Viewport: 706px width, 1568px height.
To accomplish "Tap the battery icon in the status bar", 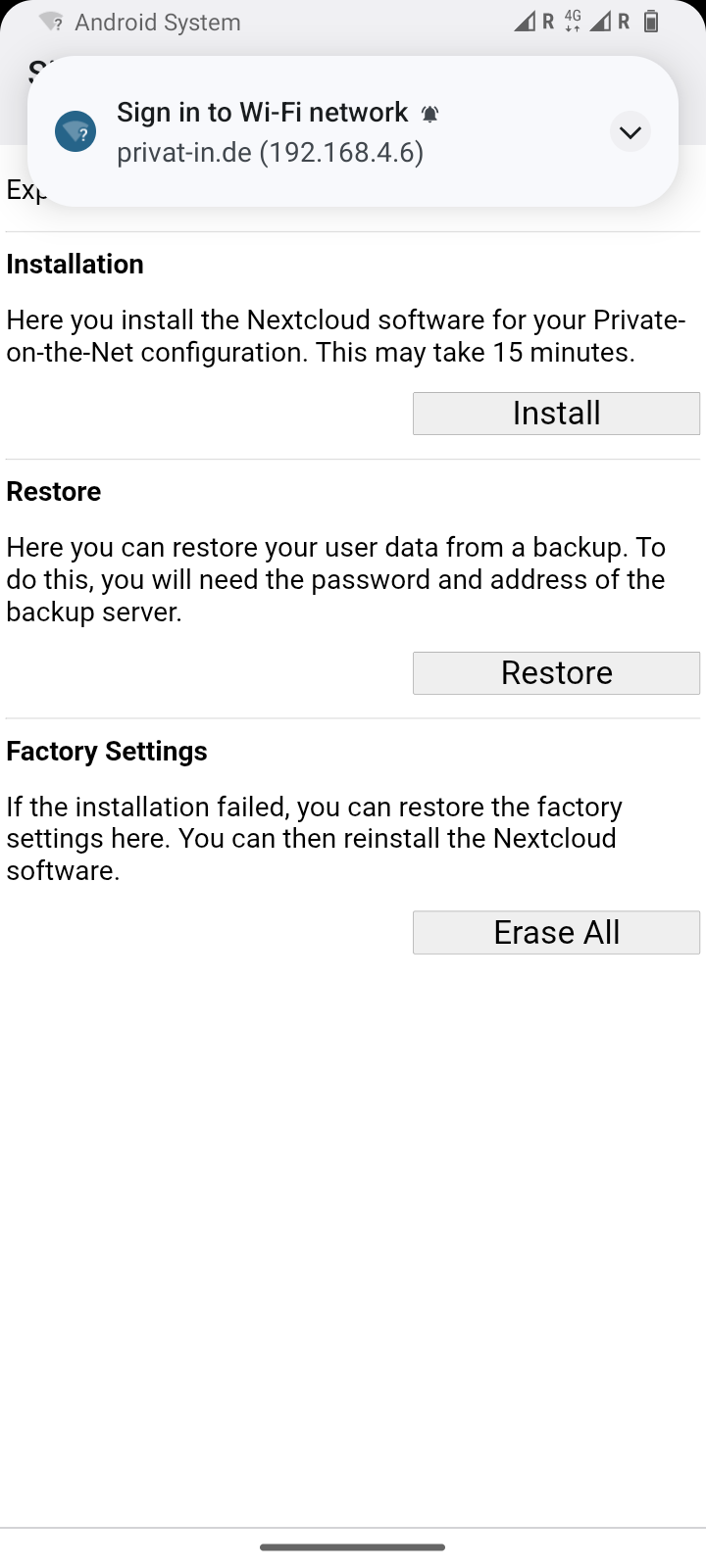I will click(651, 22).
